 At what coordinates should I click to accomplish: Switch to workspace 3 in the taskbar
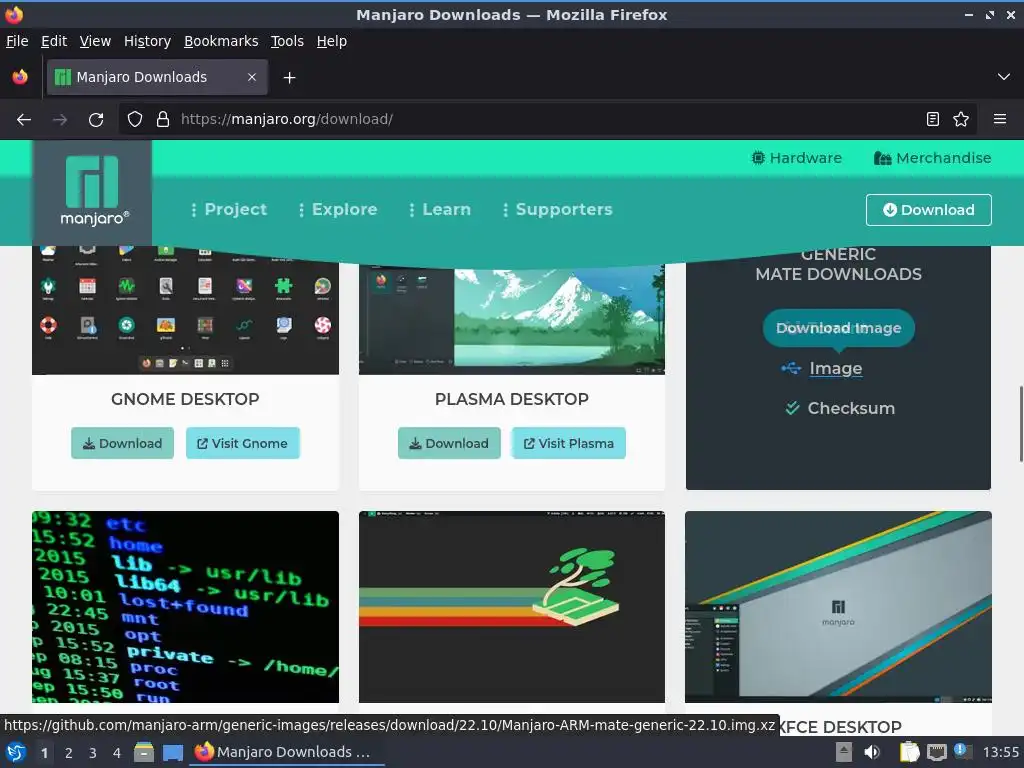[93, 753]
